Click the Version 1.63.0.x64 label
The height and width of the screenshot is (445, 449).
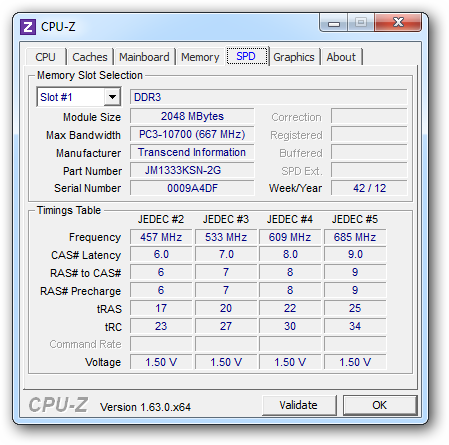tap(145, 407)
